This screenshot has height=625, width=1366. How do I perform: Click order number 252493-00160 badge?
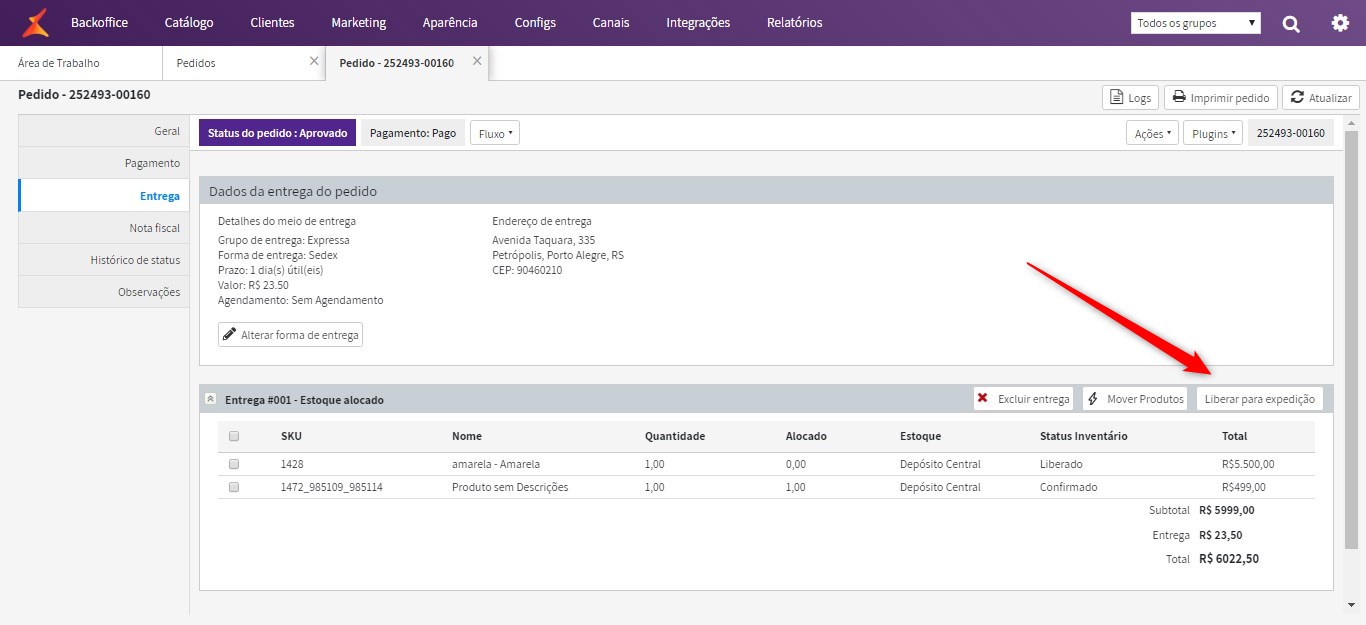click(x=1290, y=133)
